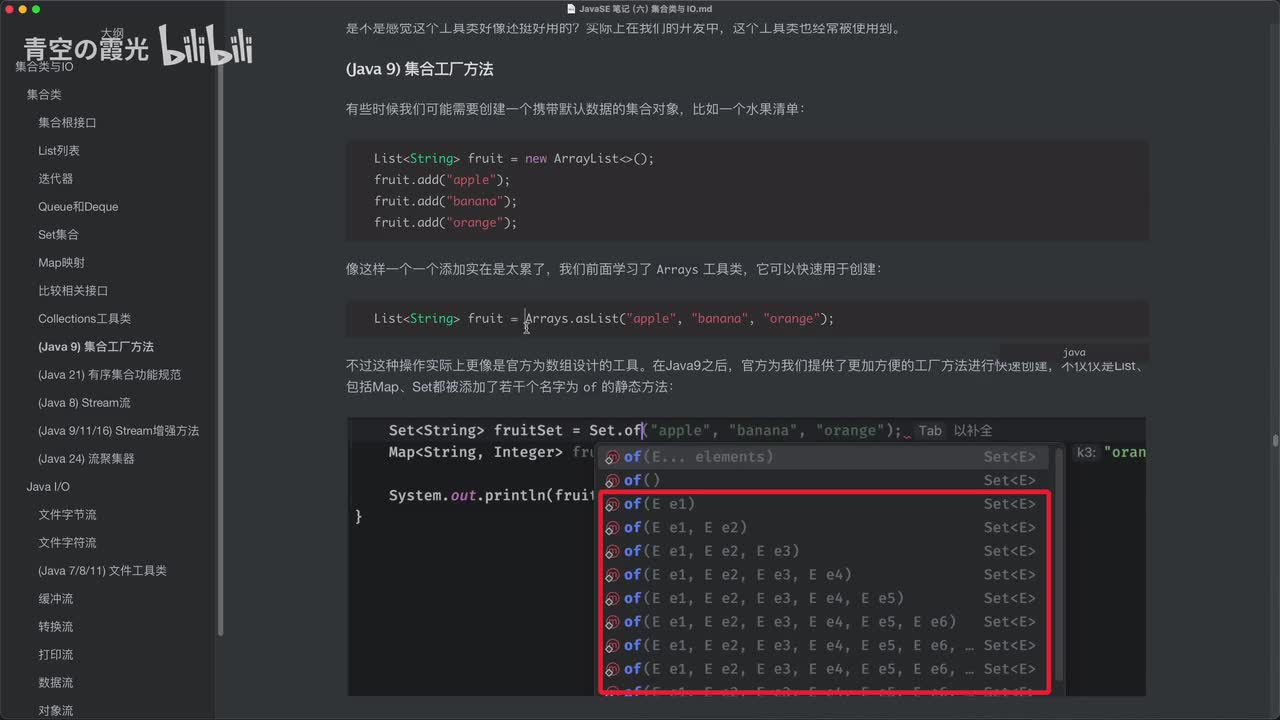This screenshot has height=720, width=1280.
Task: Go to 文件字节流 section
Action: point(67,514)
